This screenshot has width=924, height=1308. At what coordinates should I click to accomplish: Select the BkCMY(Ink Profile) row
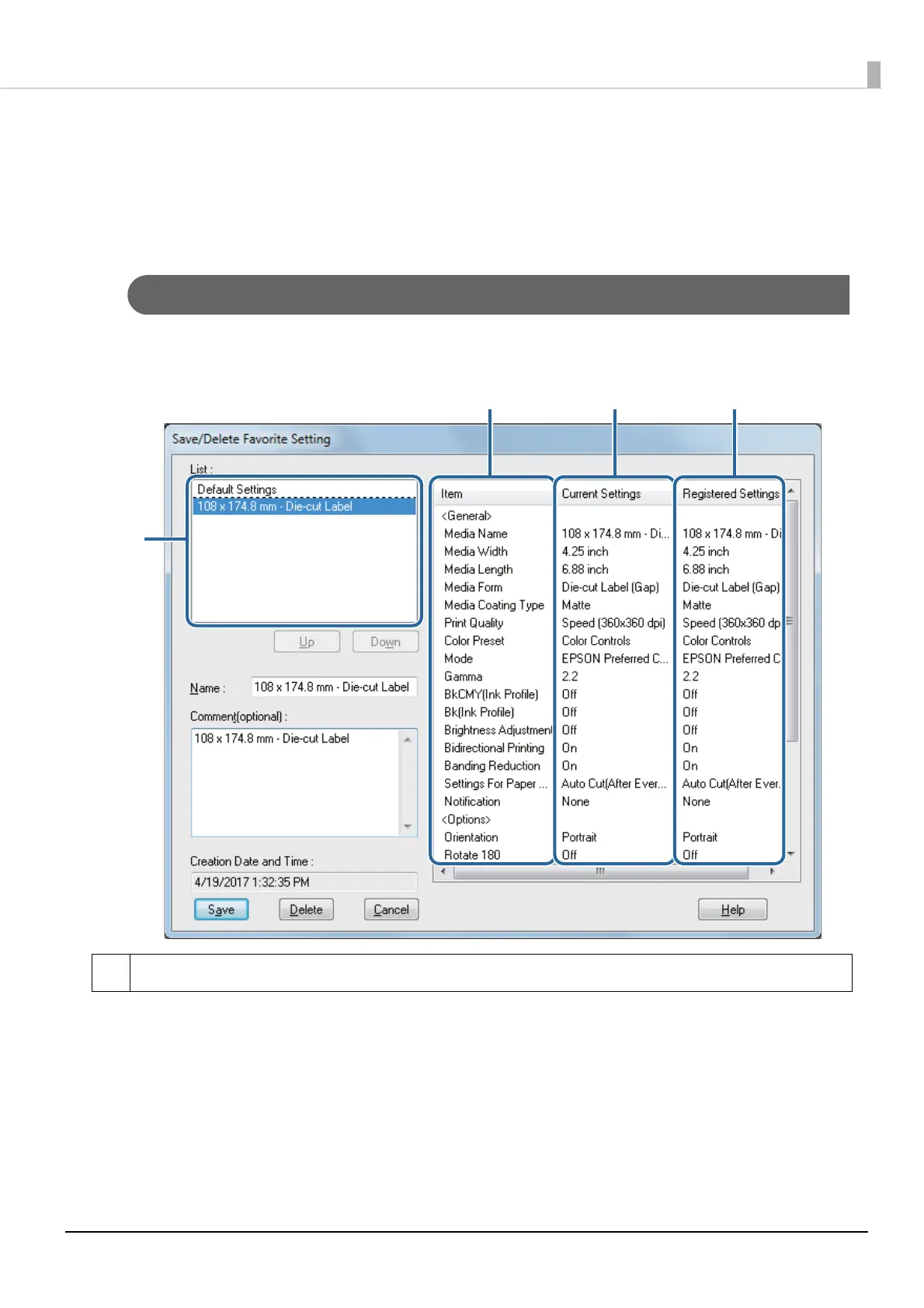(610, 694)
